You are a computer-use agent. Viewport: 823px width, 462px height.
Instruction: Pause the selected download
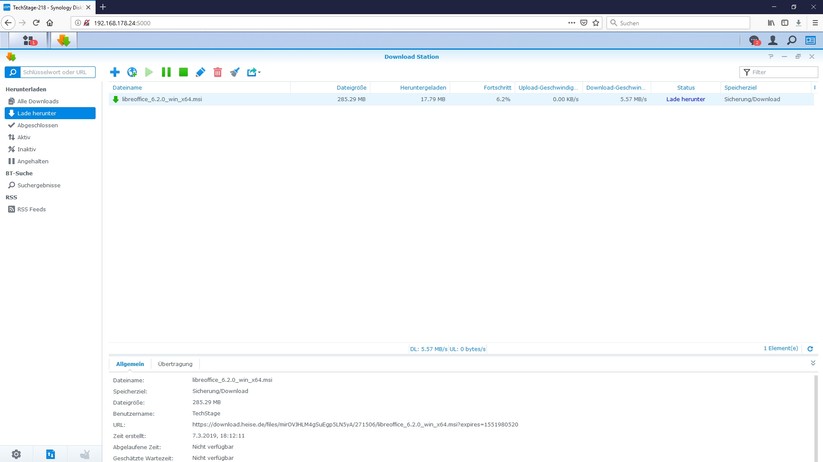166,72
